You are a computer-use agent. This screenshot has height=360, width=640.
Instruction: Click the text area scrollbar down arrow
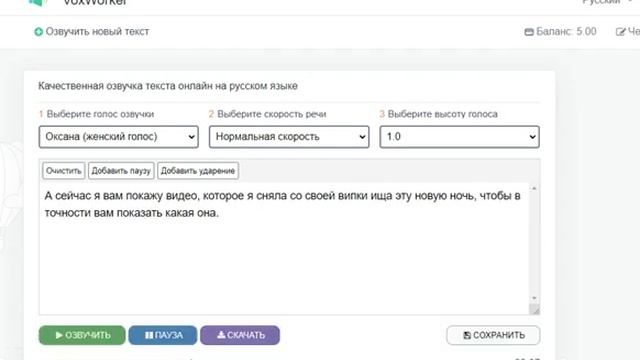pos(534,298)
